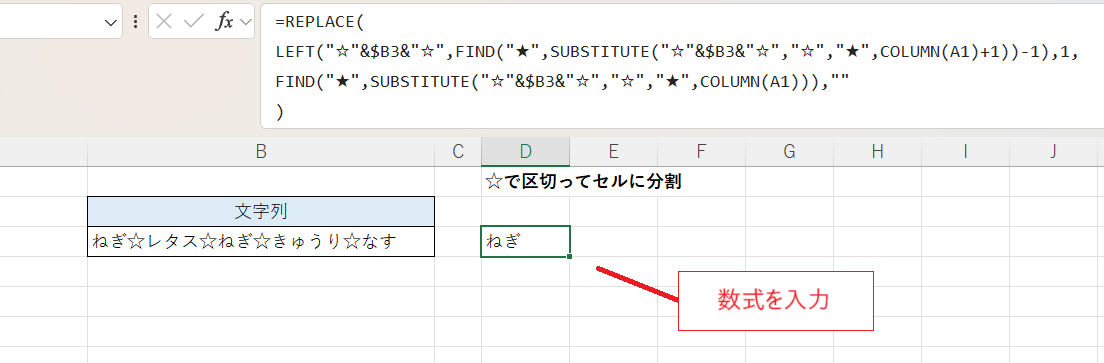This screenshot has height=363, width=1104.
Task: Select column B header
Action: 261,151
